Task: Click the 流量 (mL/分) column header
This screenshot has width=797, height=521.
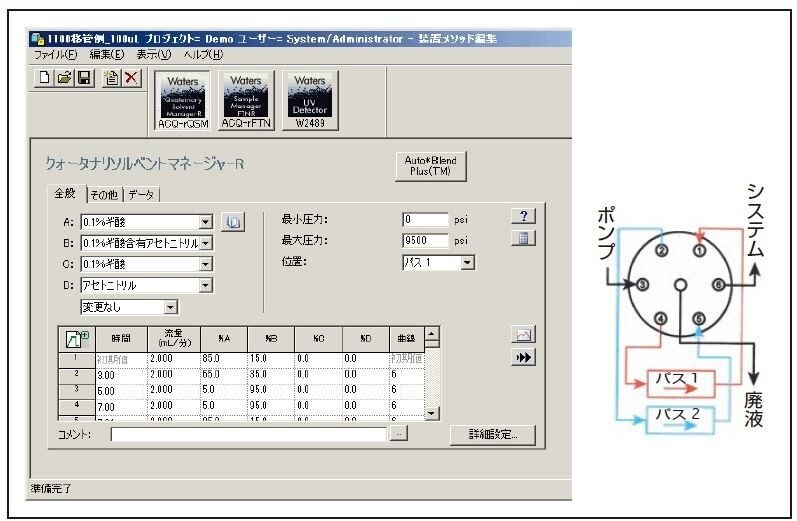Action: pos(174,339)
